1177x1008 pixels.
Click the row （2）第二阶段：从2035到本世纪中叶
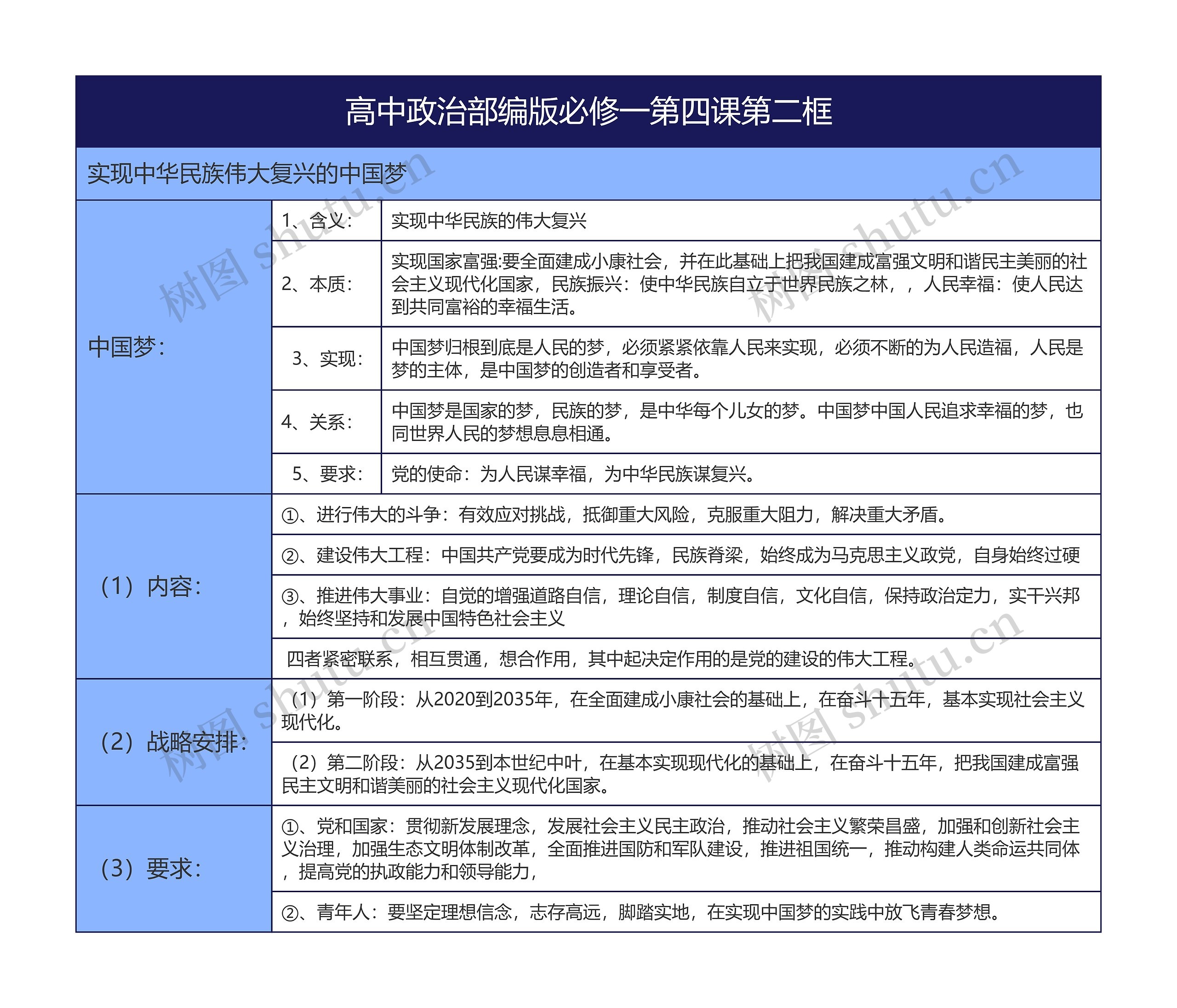point(686,774)
